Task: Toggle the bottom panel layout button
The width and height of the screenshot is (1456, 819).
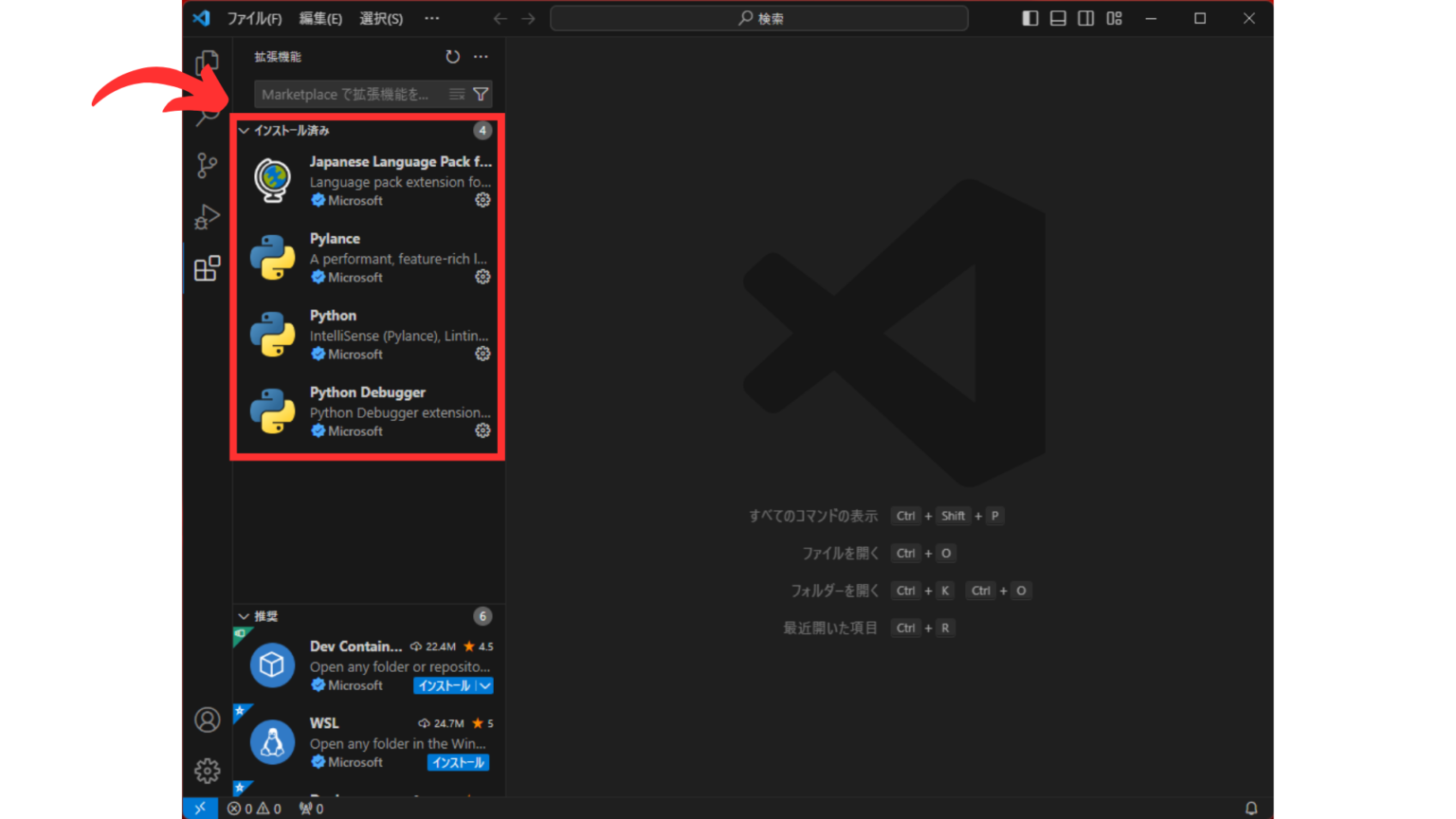Action: pos(1058,18)
